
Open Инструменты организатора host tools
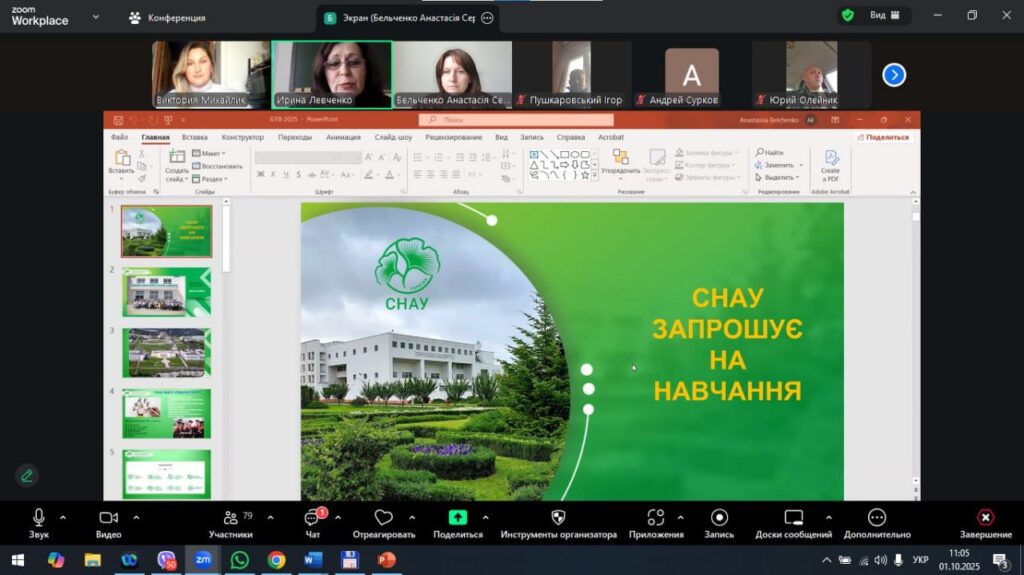(558, 518)
